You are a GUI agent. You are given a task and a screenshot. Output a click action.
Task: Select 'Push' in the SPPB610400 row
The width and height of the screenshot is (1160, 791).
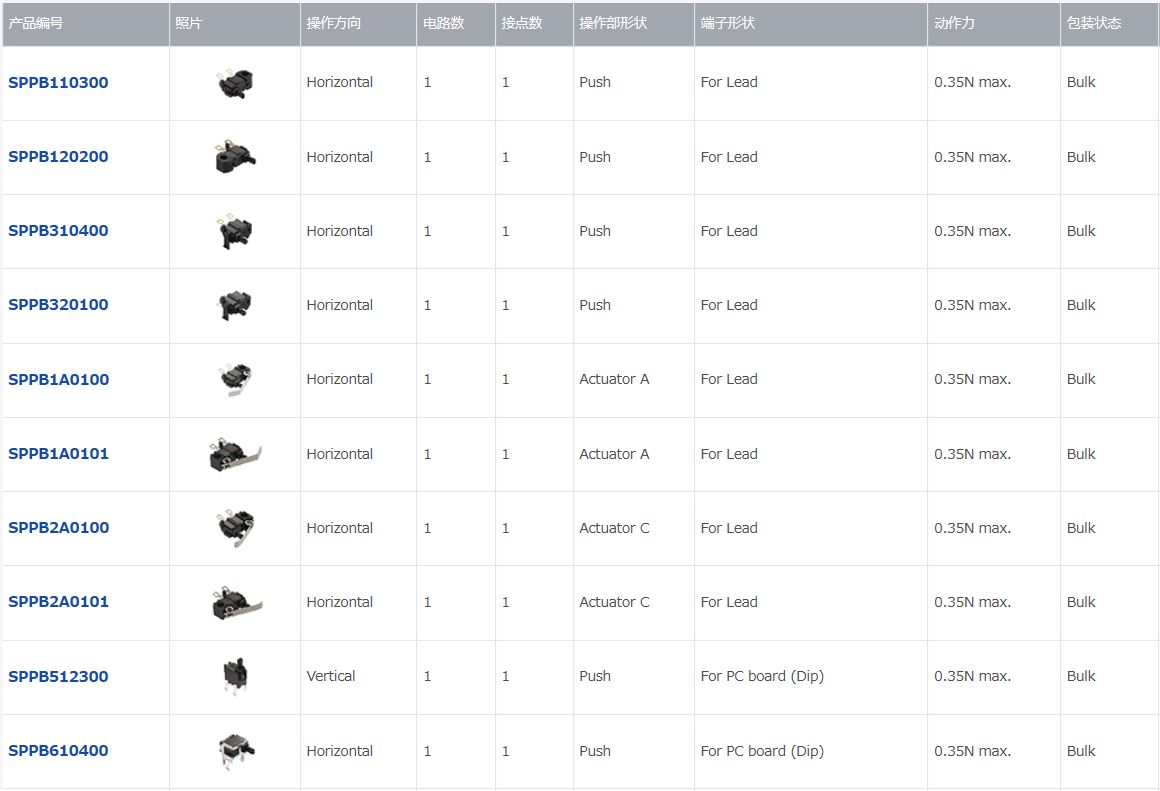pos(595,751)
